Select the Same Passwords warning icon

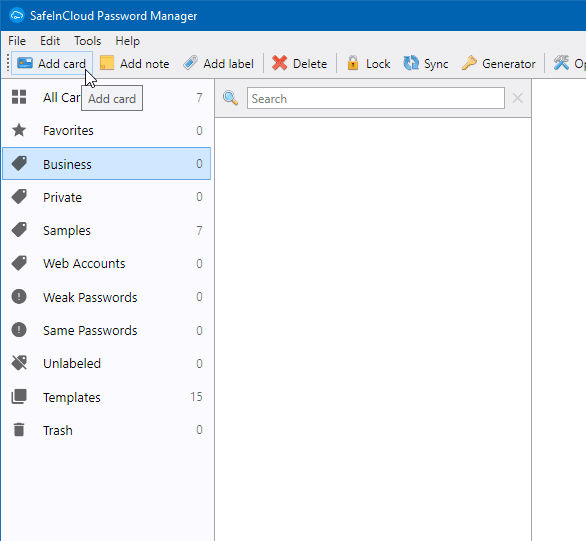[x=19, y=330]
